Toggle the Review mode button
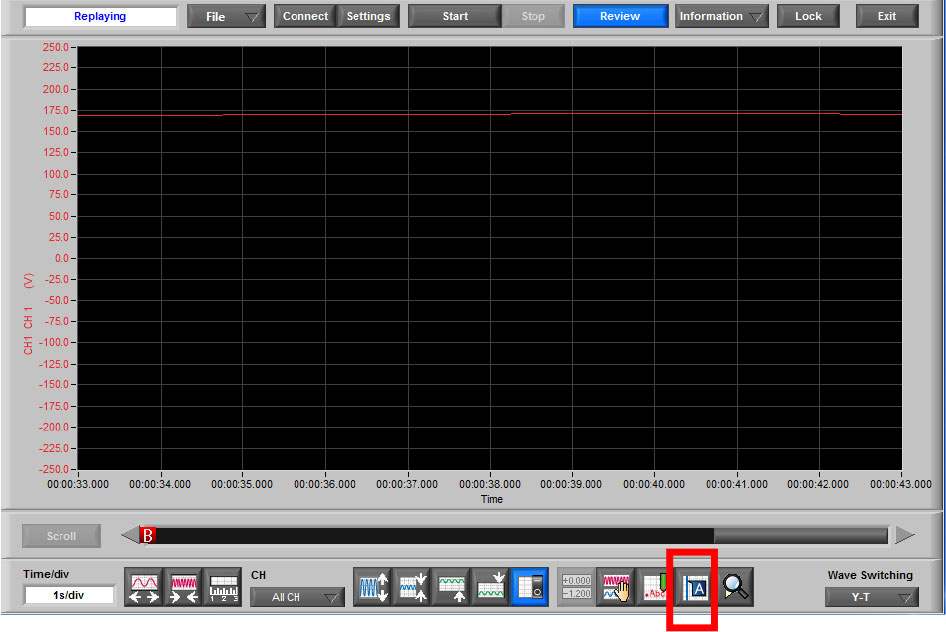The width and height of the screenshot is (946, 632). pyautogui.click(x=620, y=17)
